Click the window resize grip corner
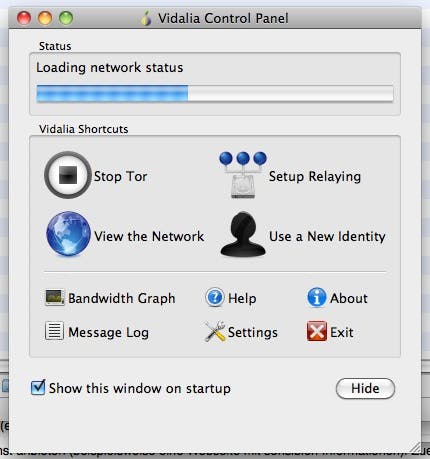 tap(415, 447)
